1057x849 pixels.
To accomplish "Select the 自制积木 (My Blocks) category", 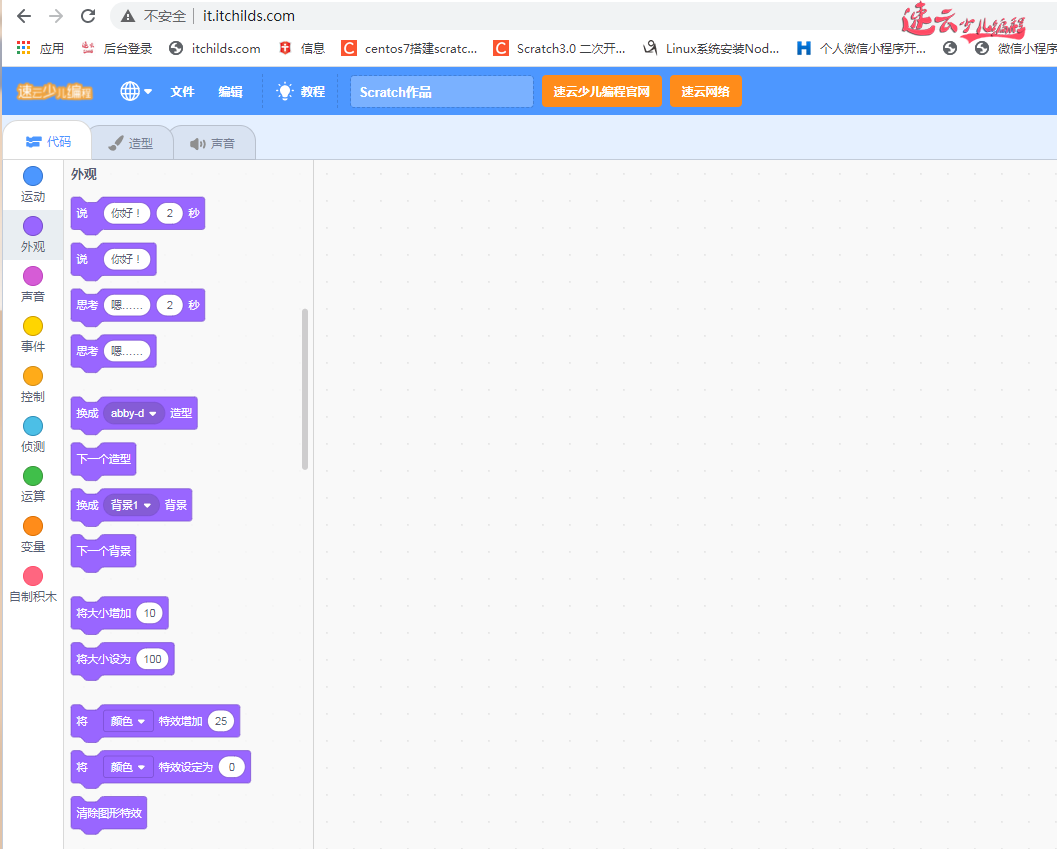I will 33,577.
